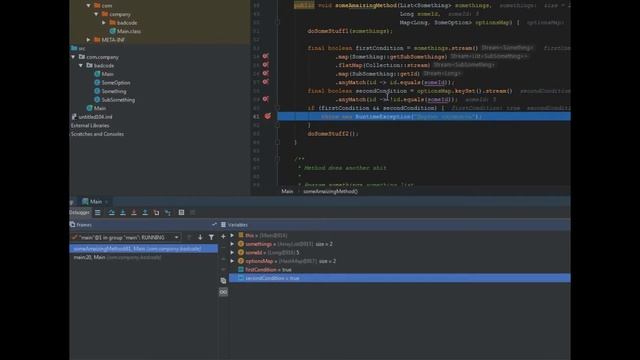This screenshot has height=360, width=640.
Task: Click the Variables panel header icon
Action: point(223,224)
